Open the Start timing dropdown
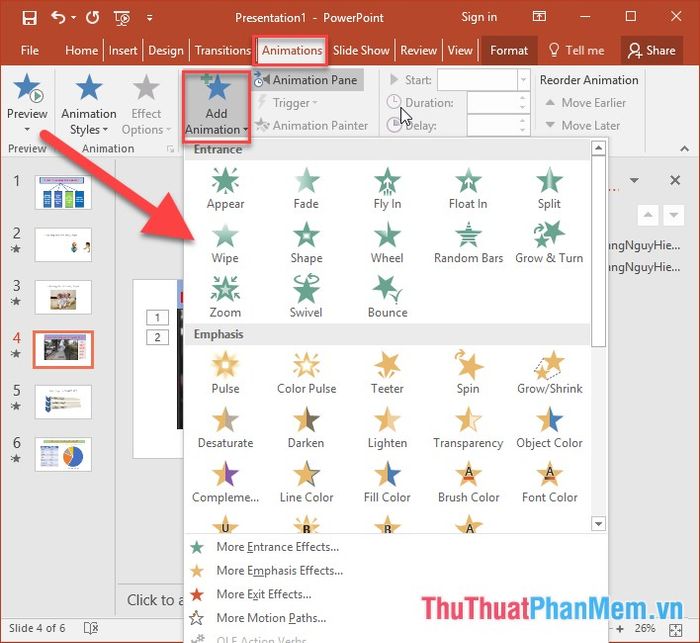The image size is (700, 643). click(524, 80)
